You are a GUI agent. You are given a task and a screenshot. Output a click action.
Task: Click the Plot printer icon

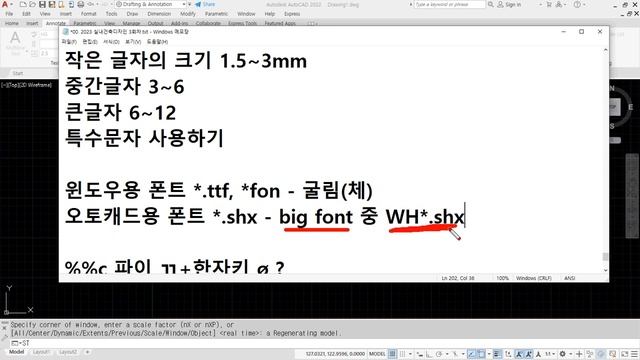click(x=81, y=4)
